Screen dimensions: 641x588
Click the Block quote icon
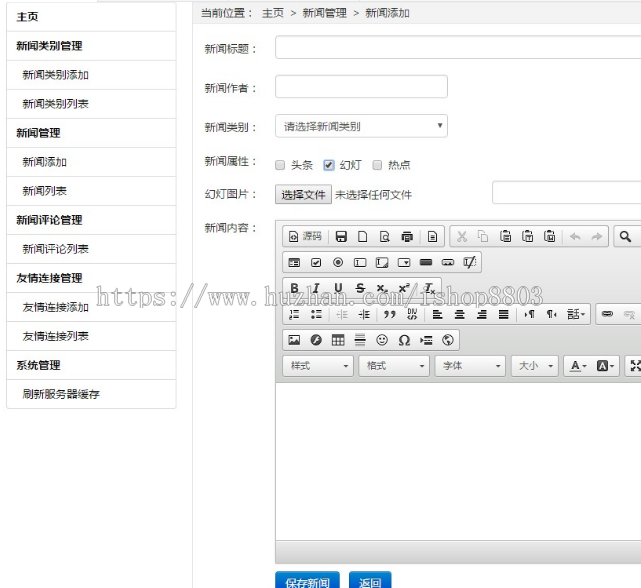(389, 314)
